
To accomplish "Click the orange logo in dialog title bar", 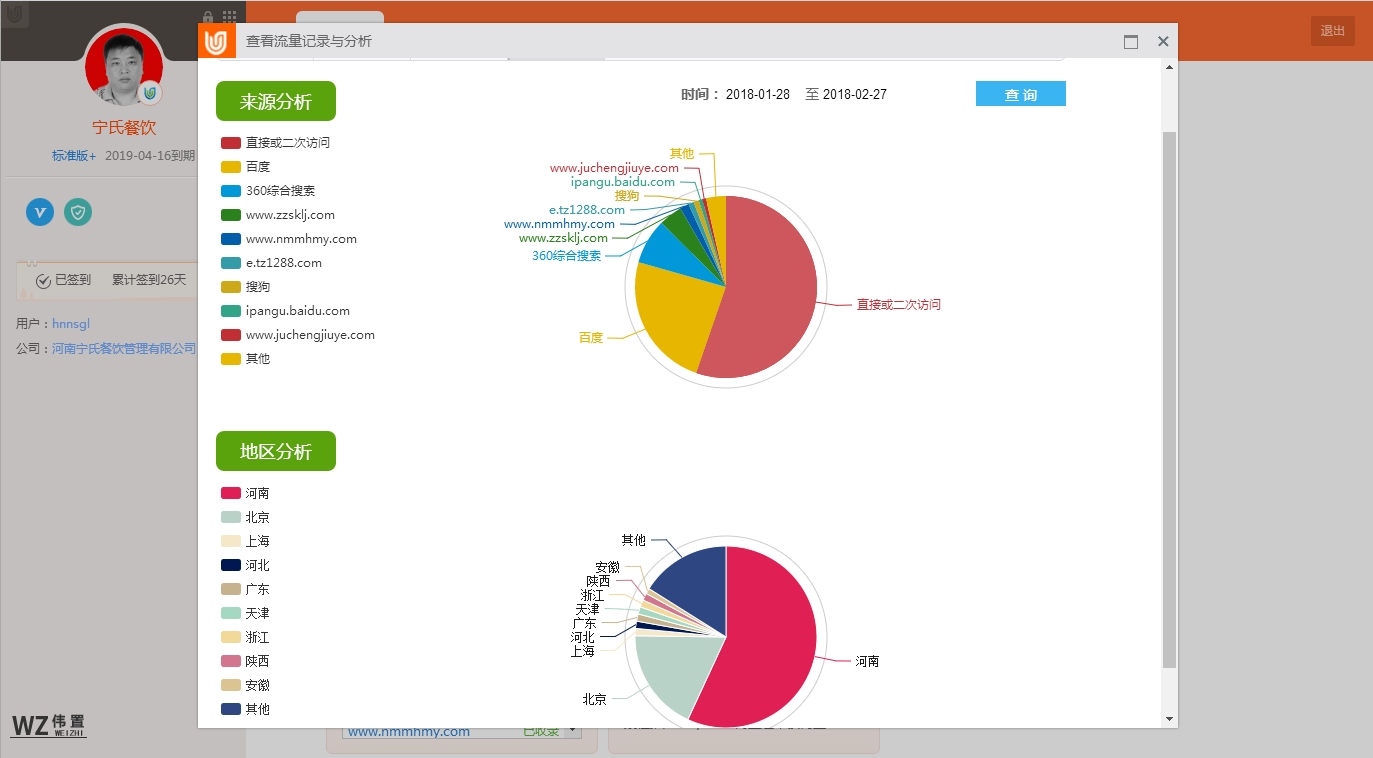I will pyautogui.click(x=217, y=41).
